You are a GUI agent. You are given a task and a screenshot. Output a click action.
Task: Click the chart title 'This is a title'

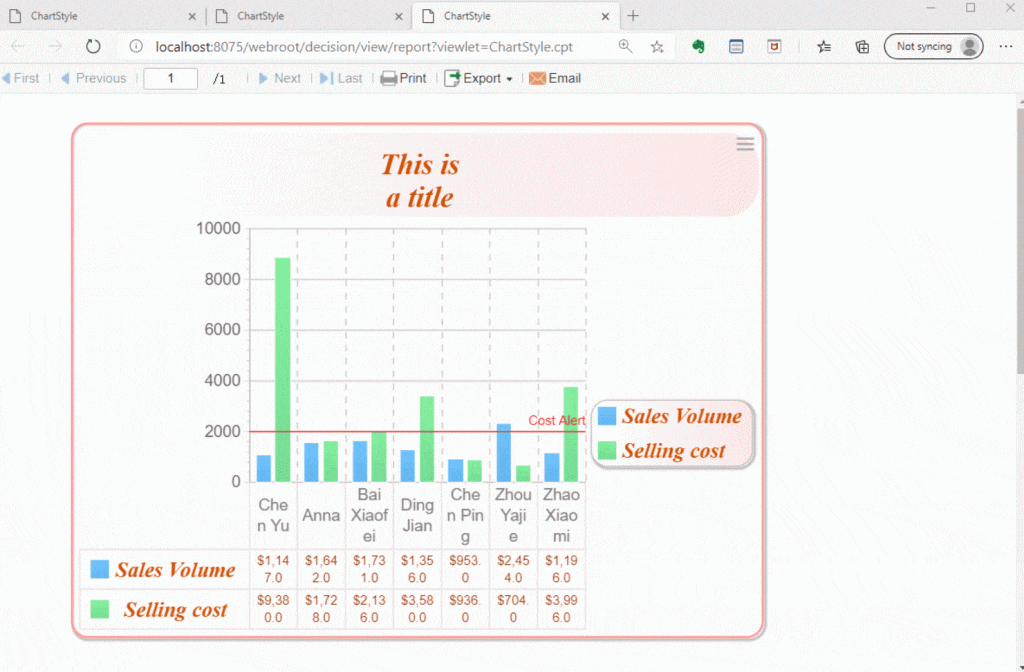coord(420,181)
